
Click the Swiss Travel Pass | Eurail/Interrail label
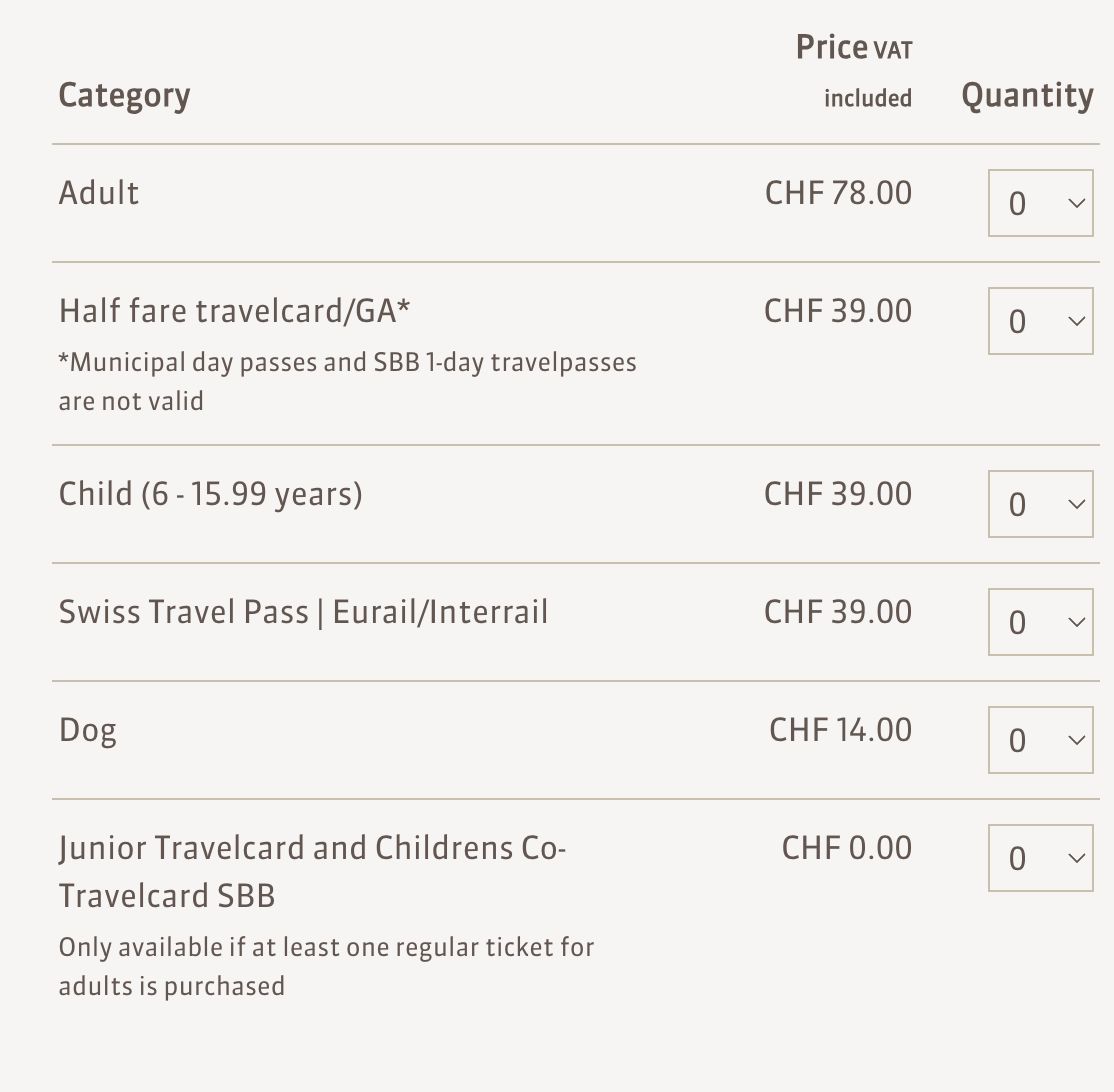click(x=303, y=612)
